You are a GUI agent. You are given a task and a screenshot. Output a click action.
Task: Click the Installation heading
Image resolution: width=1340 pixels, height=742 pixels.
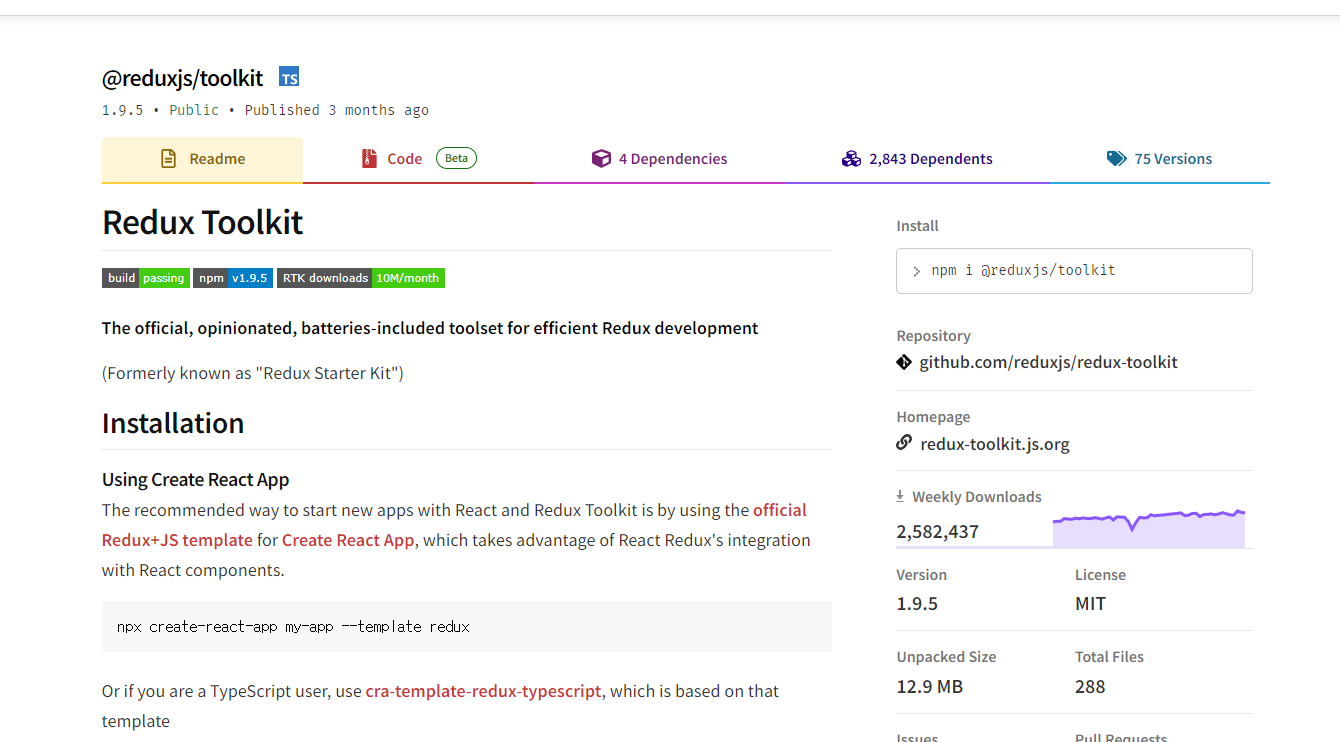tap(173, 423)
